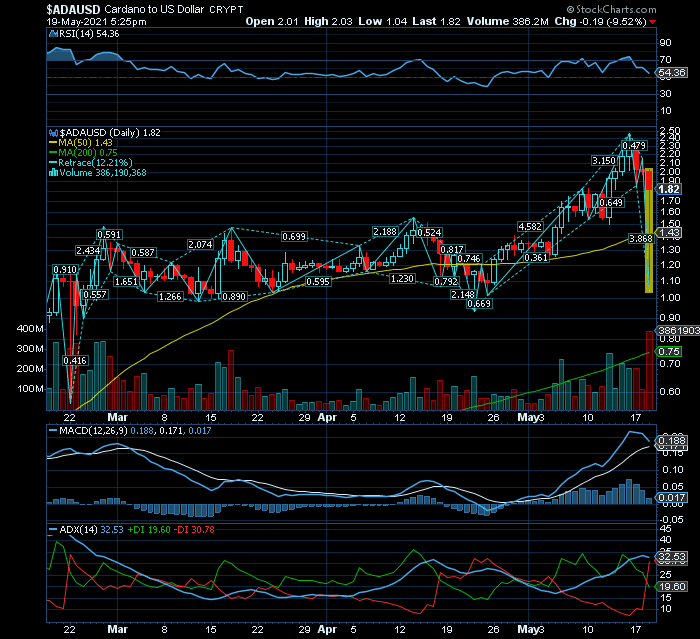Click the MACD(12,26,9) legend text
This screenshot has height=639, width=700.
pyautogui.click(x=93, y=431)
